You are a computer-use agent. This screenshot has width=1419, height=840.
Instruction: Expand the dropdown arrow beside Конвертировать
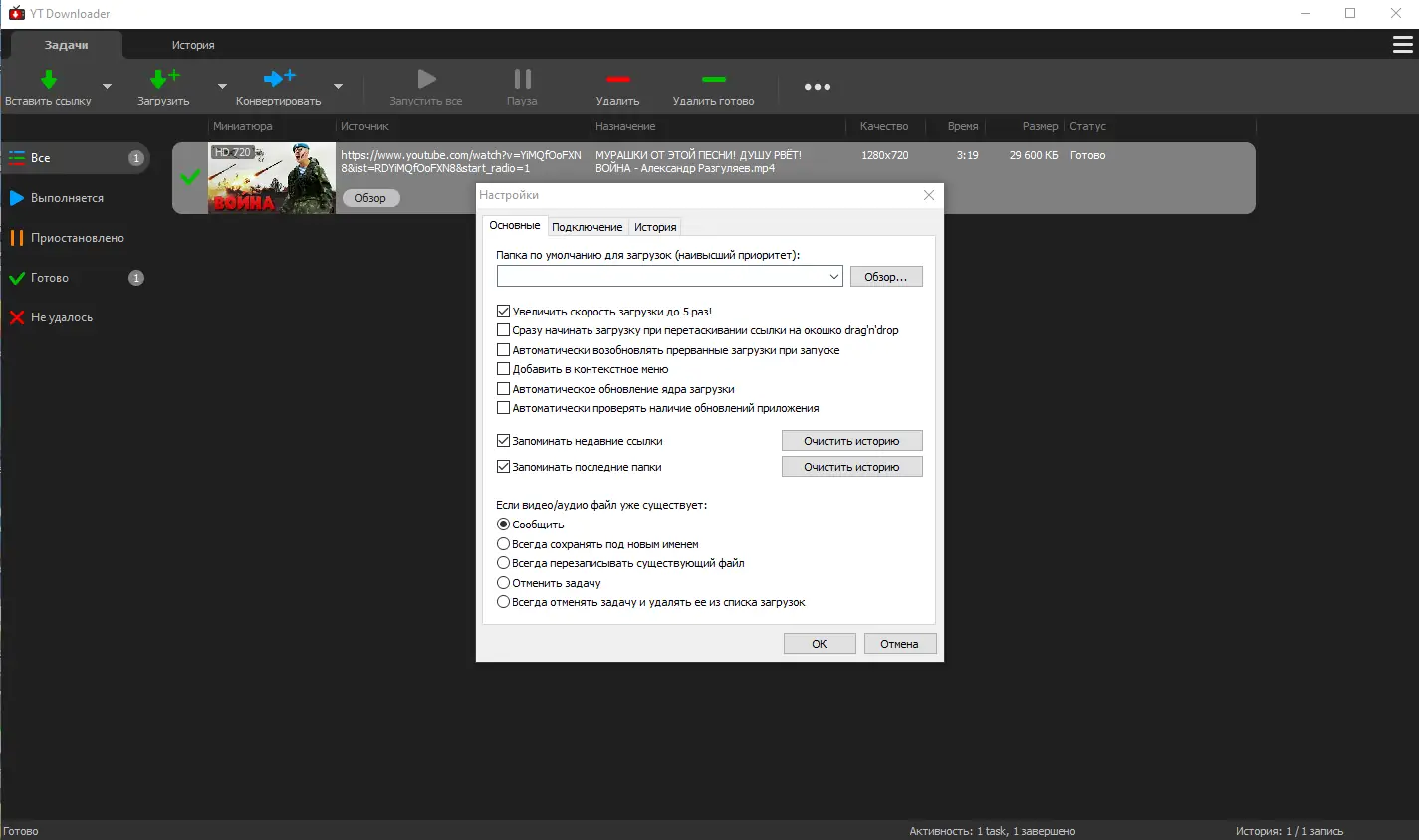[338, 86]
